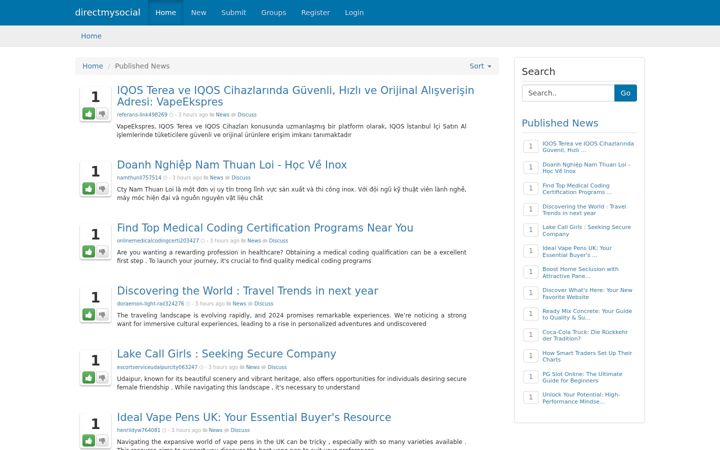Screen dimensions: 720x450
Task: Upvote the Ideal Vape Pens UK post
Action: tap(89, 441)
